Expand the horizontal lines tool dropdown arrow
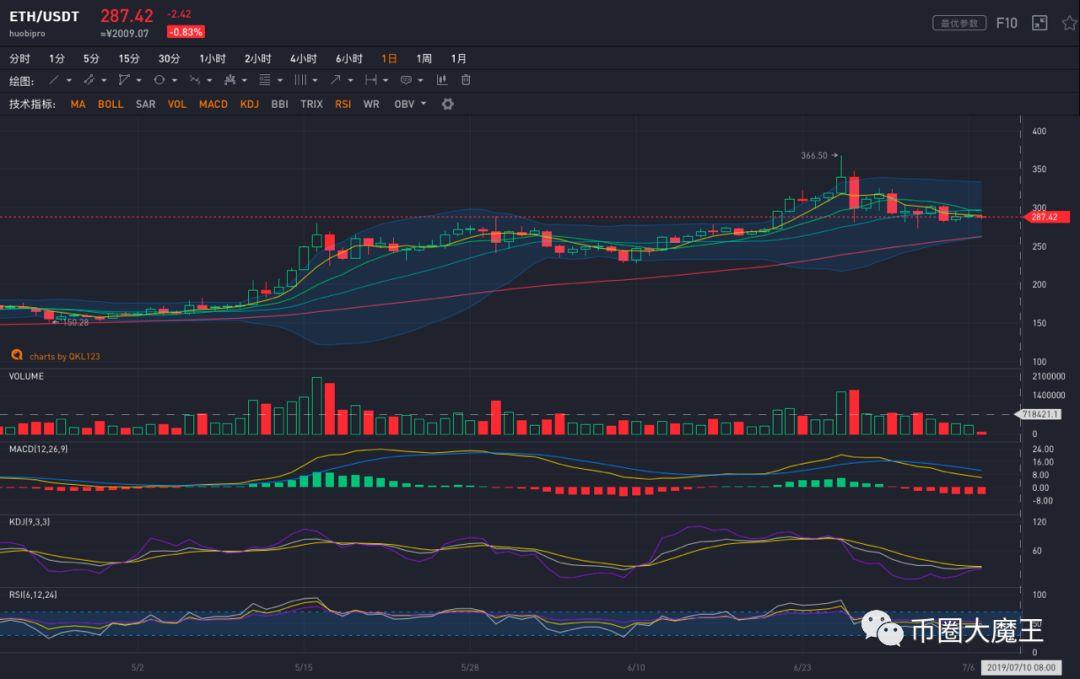The image size is (1080, 679). coord(280,81)
